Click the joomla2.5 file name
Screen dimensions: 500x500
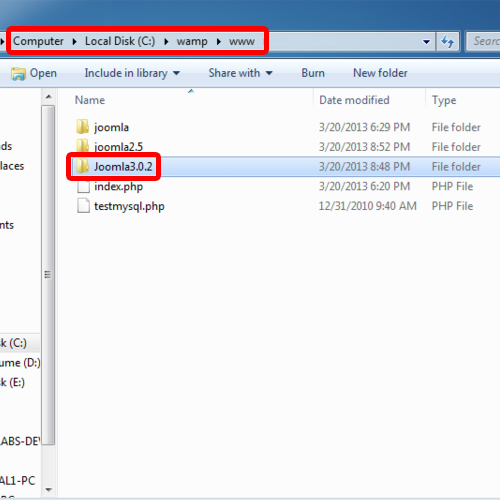pos(118,147)
